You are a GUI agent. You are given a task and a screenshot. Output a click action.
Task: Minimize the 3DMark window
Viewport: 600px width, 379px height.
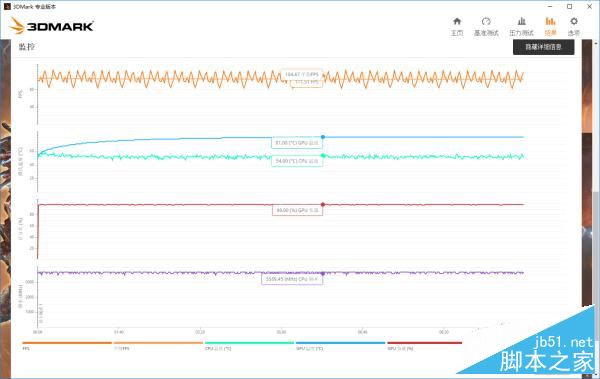(550, 7)
